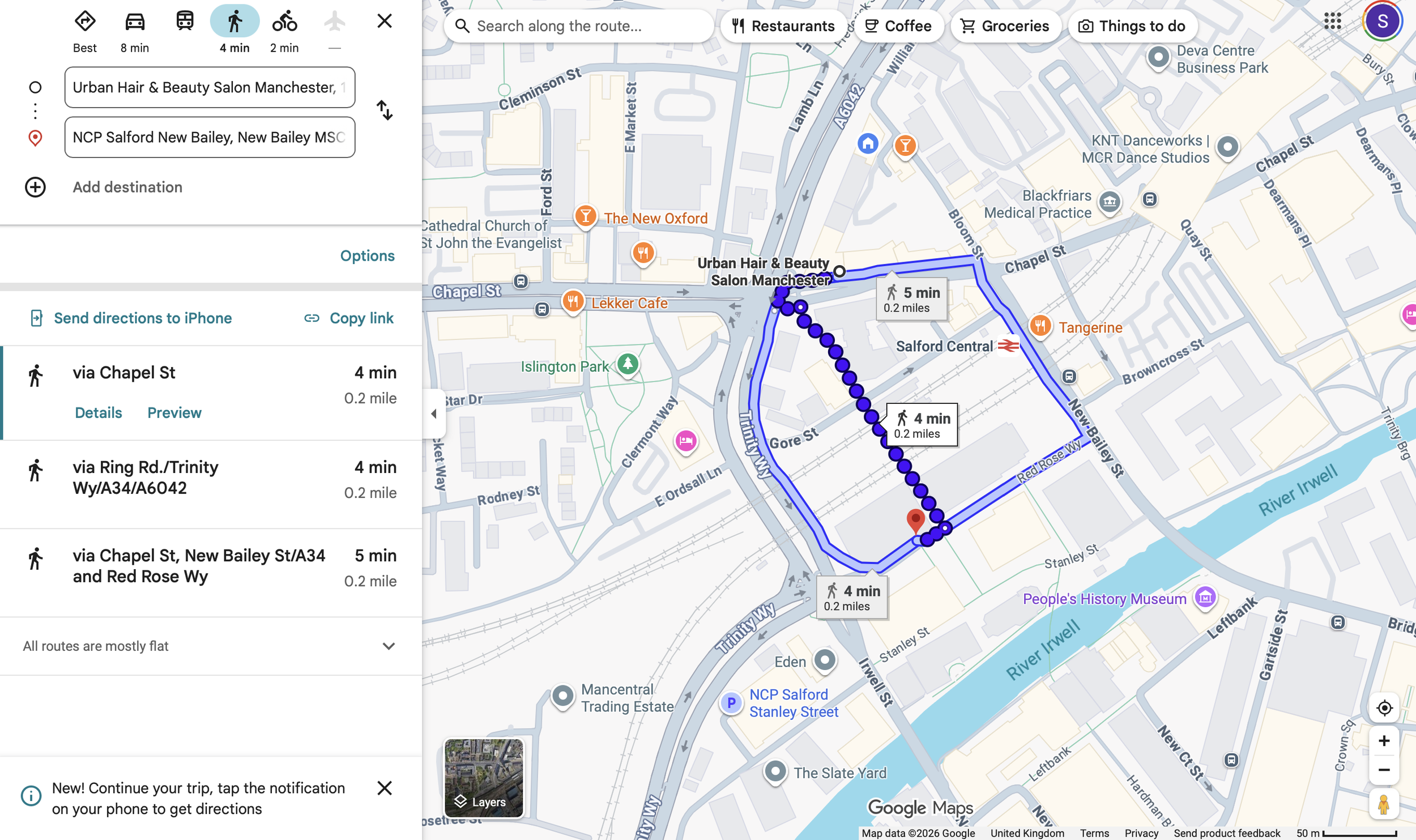The height and width of the screenshot is (840, 1416).
Task: Open Google apps grid
Action: tap(1333, 22)
